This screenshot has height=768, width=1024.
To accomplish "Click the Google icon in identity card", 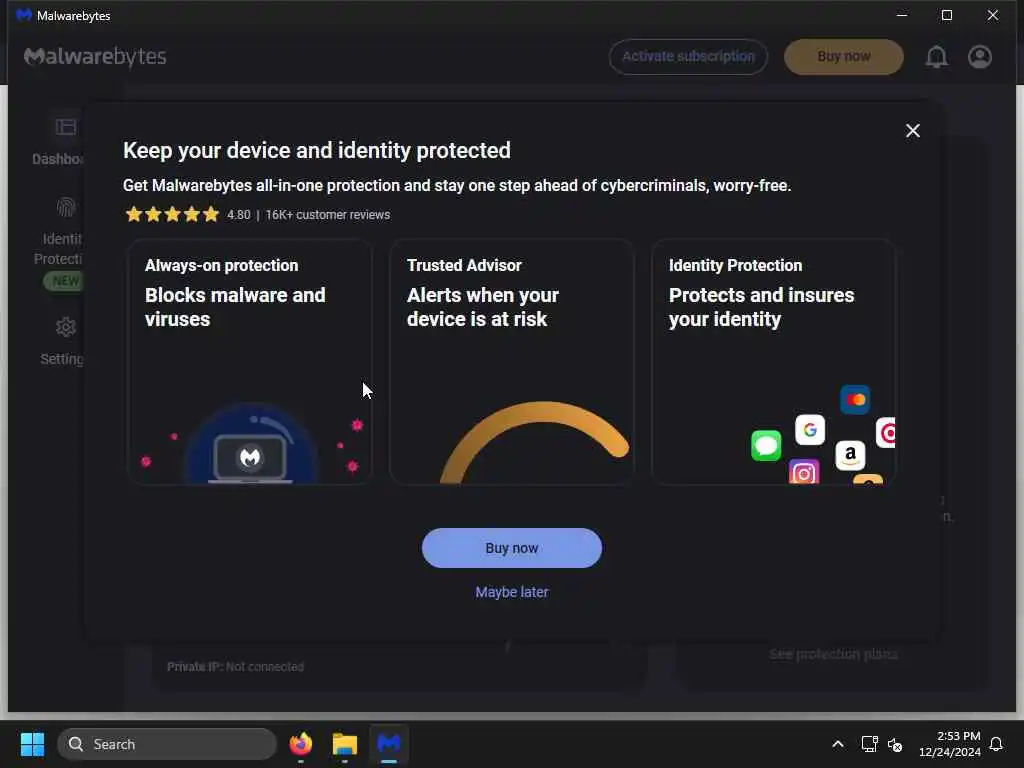I will [810, 430].
